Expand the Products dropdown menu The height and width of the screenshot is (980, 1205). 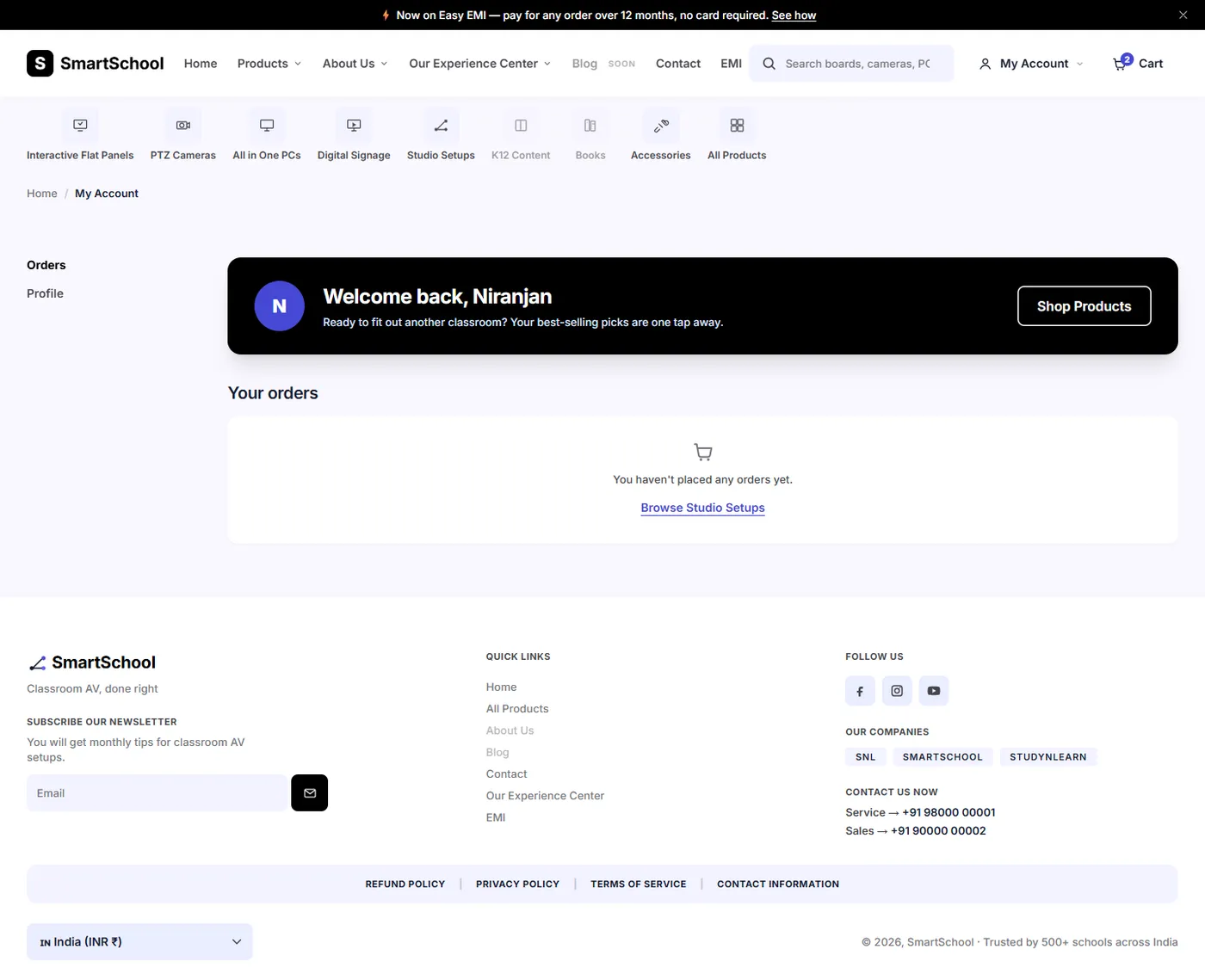click(269, 64)
